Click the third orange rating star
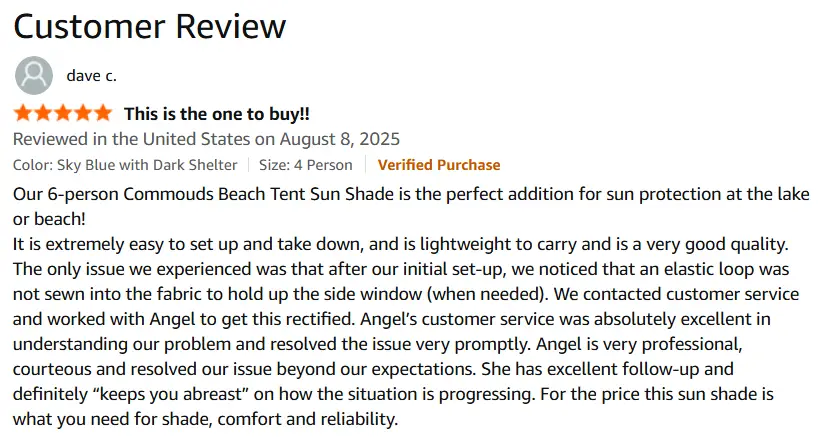The height and width of the screenshot is (437, 823). coord(63,113)
